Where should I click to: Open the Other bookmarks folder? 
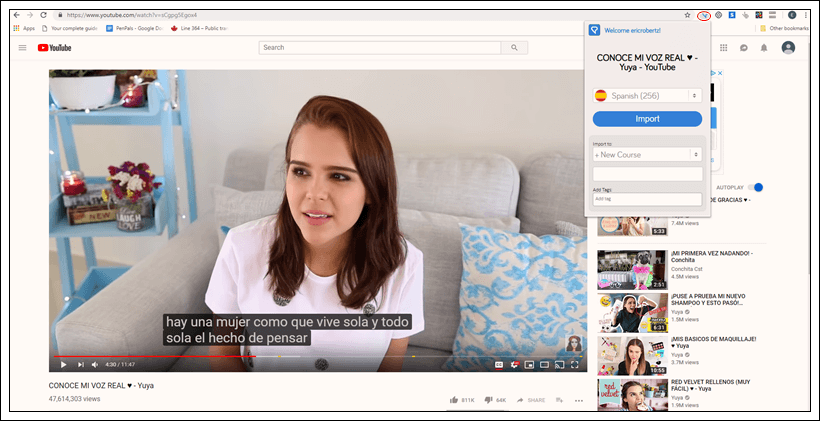point(786,28)
